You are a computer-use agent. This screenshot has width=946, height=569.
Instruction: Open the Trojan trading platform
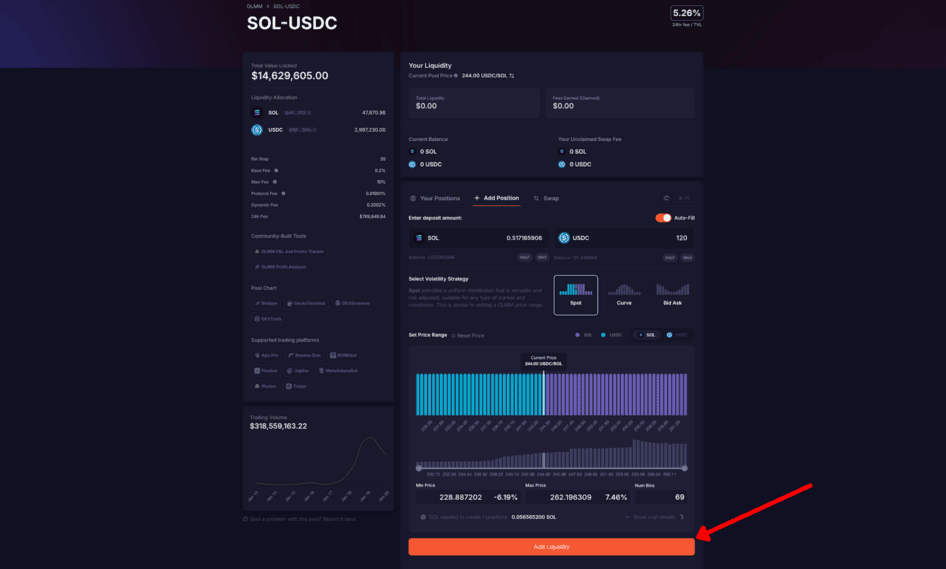296,386
